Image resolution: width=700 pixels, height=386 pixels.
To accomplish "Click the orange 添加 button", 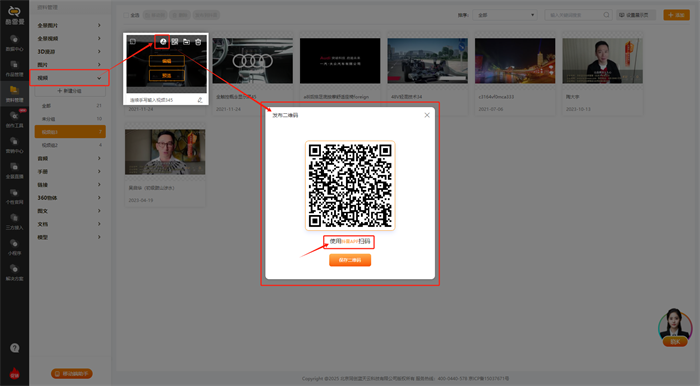I will [676, 15].
